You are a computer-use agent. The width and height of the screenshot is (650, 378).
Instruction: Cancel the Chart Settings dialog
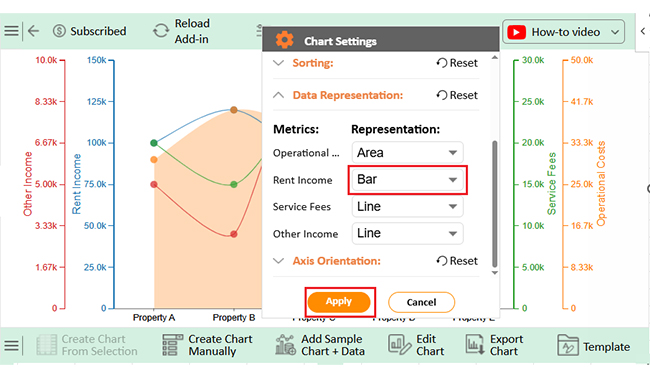pyautogui.click(x=421, y=302)
